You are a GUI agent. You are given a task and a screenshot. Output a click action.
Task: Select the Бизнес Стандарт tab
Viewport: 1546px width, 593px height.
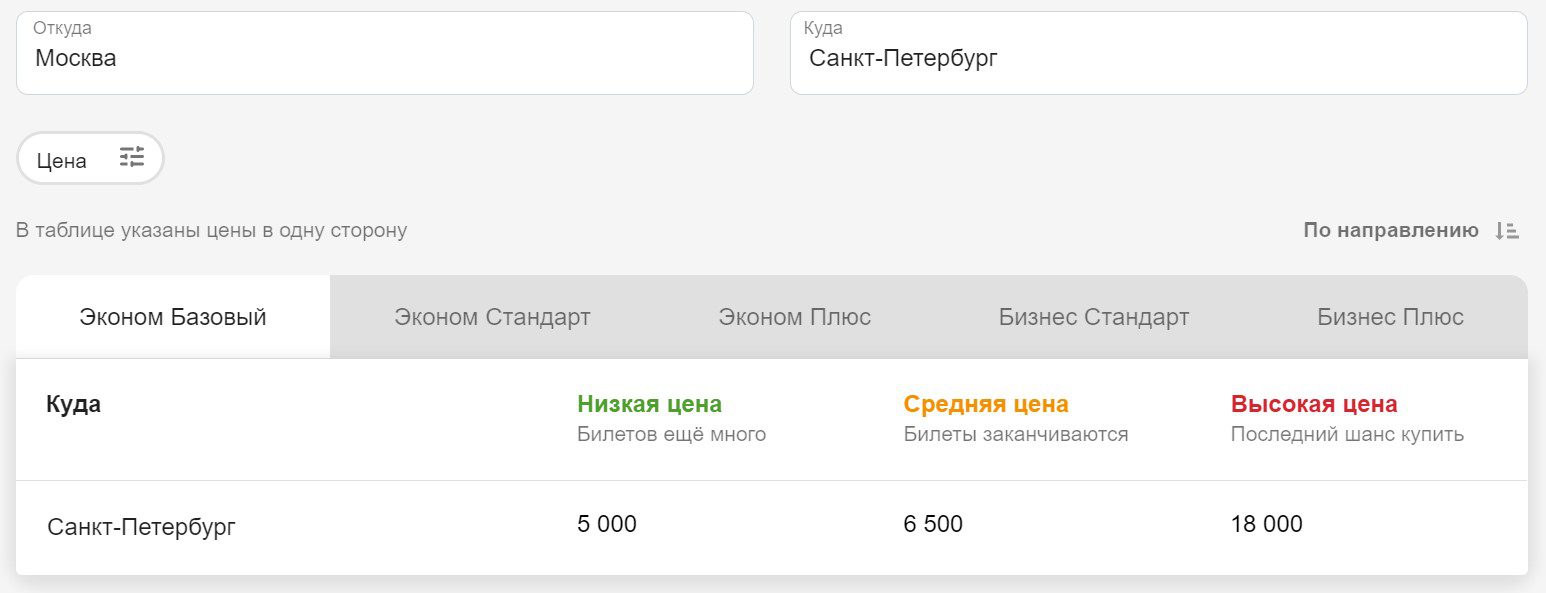(1094, 317)
